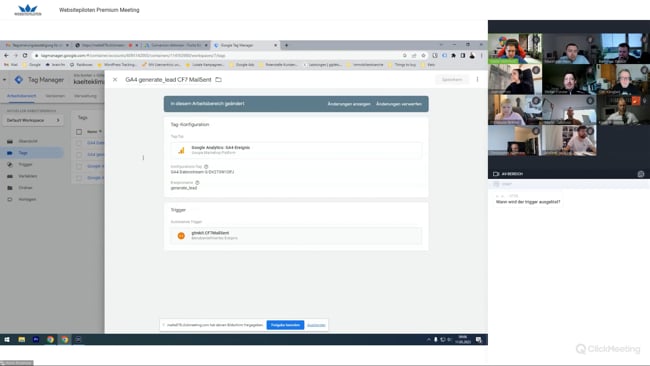Screen dimensions: 650x366
Task: Click the orange gtm4wp.CF7MailSent trigger icon
Action: [181, 235]
